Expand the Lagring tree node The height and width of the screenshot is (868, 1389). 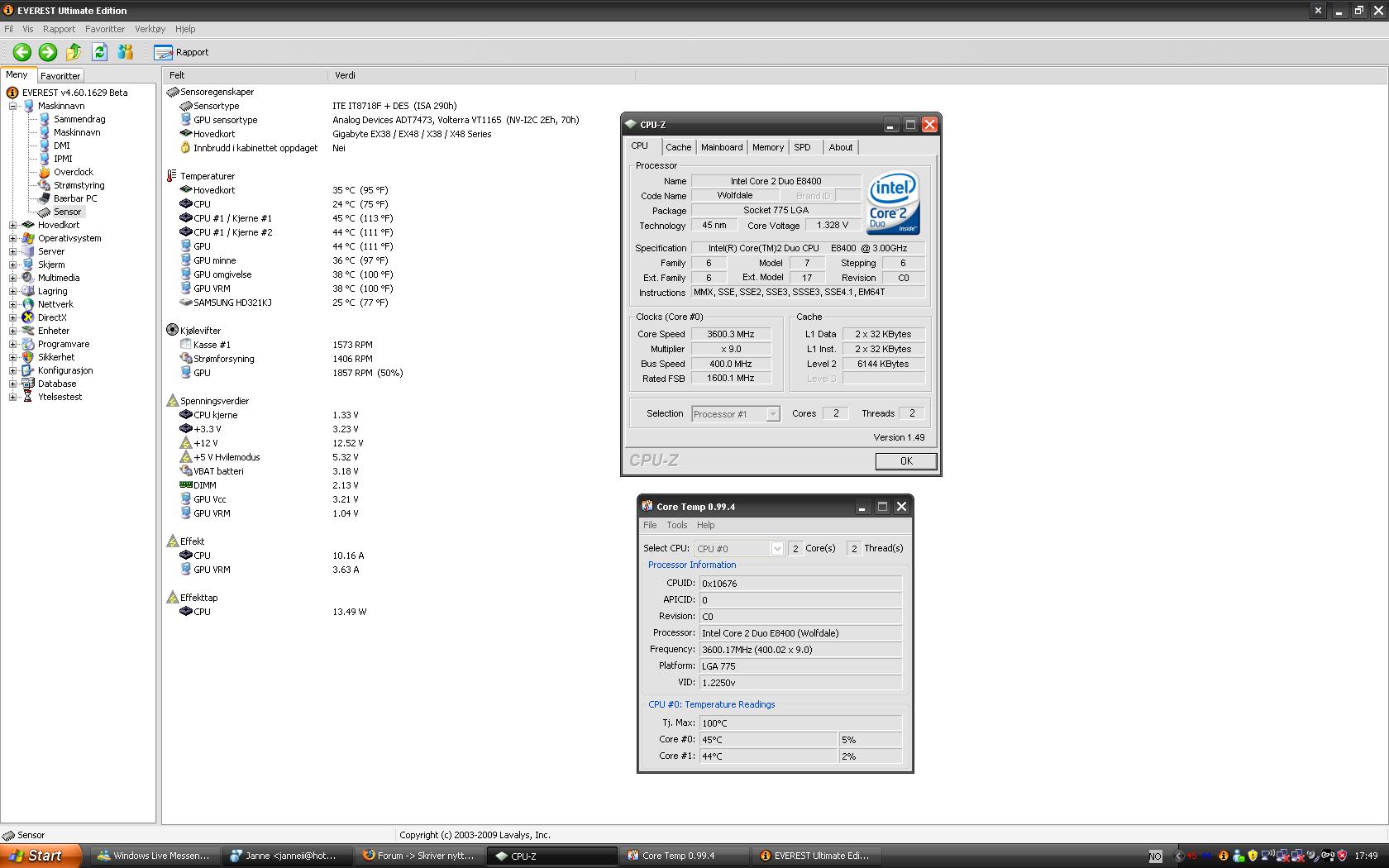[x=13, y=291]
